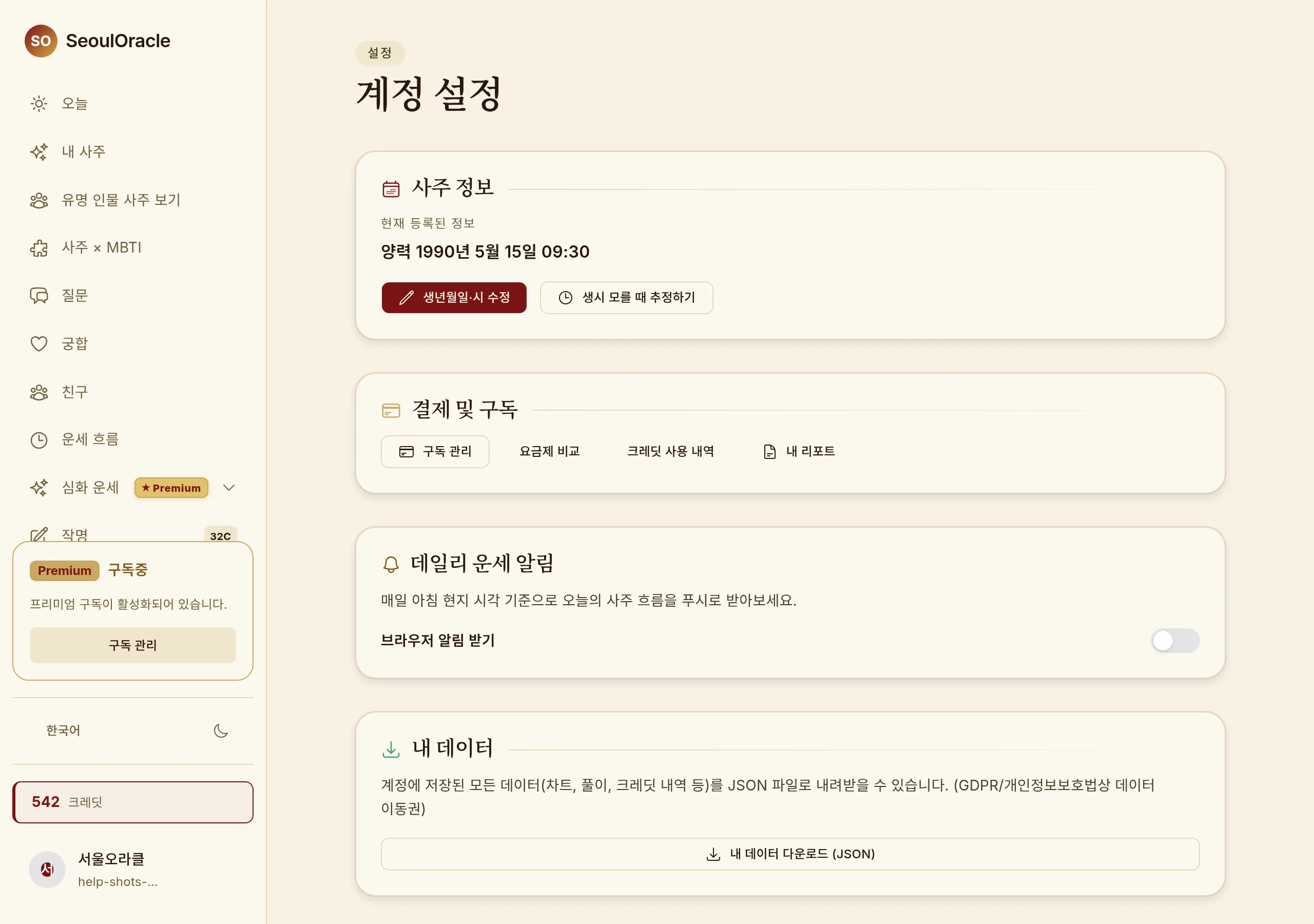The height and width of the screenshot is (924, 1314).
Task: Open the 542 크레딧 balance box
Action: pyautogui.click(x=133, y=802)
